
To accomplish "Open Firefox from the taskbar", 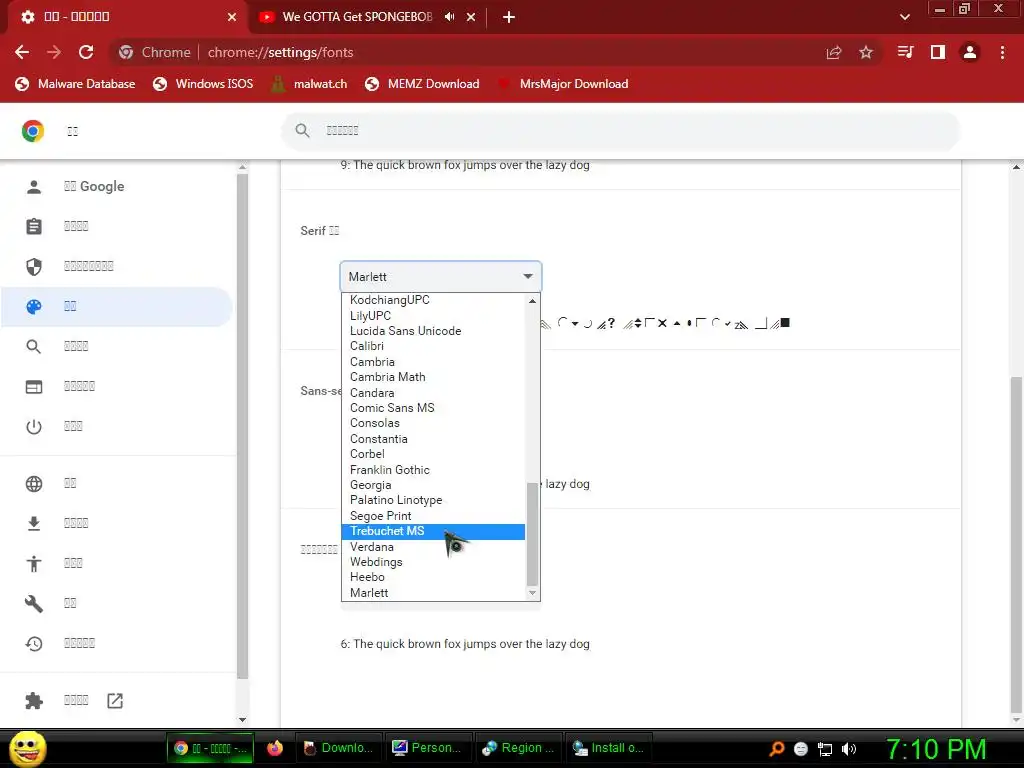I will click(x=275, y=748).
